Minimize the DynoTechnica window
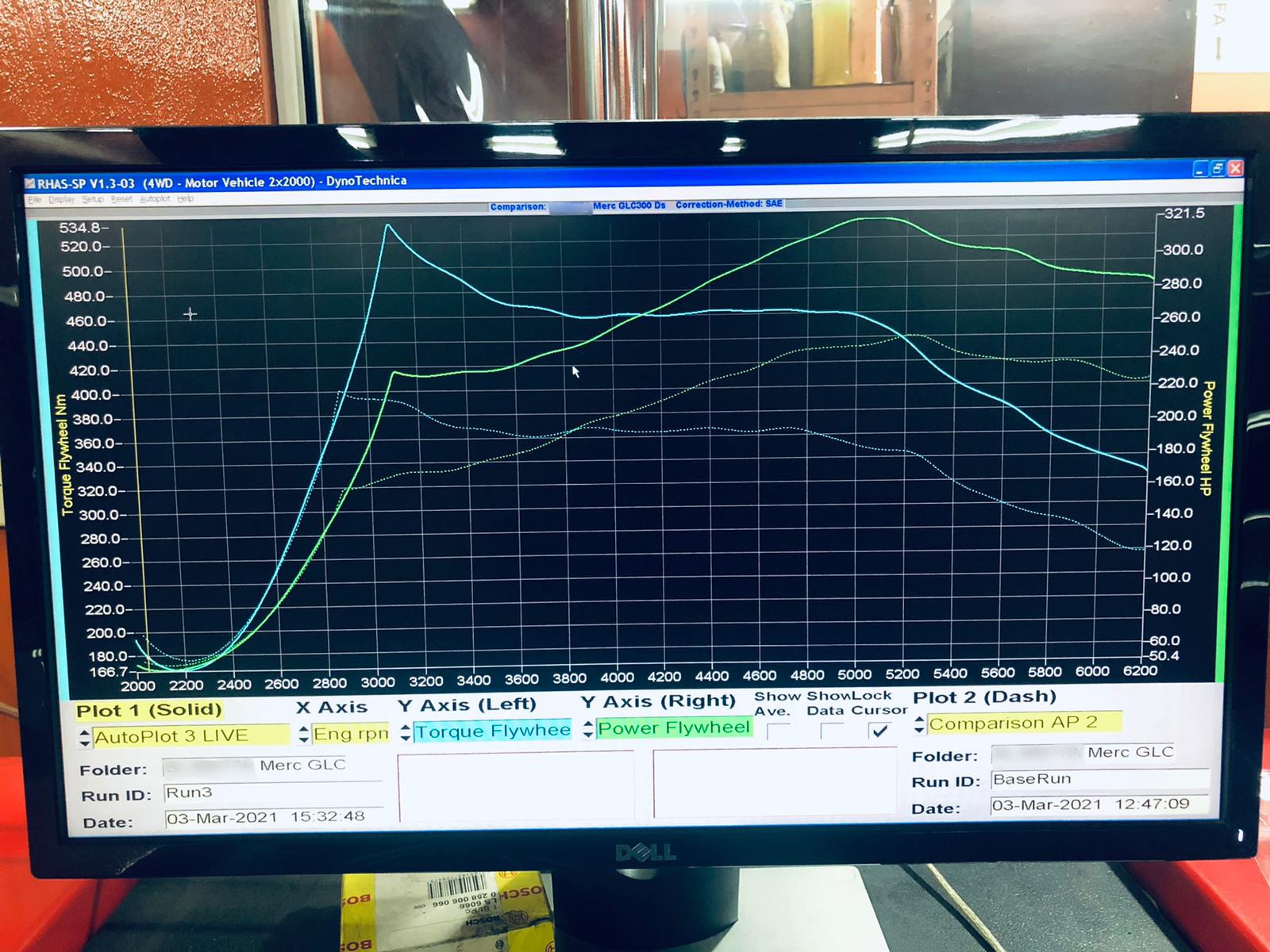Image resolution: width=1270 pixels, height=952 pixels. tap(1199, 168)
